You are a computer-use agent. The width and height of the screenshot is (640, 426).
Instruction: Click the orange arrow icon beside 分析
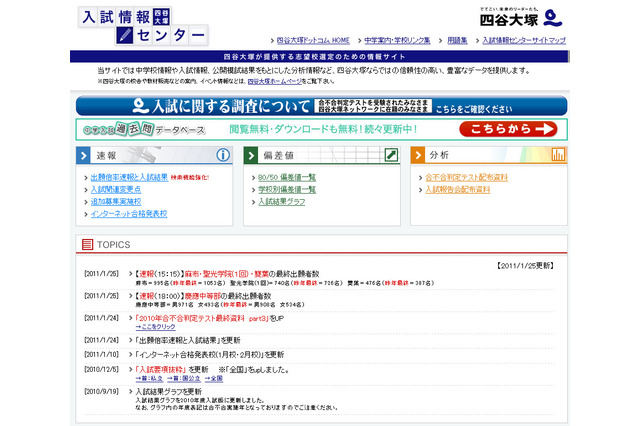click(x=418, y=155)
